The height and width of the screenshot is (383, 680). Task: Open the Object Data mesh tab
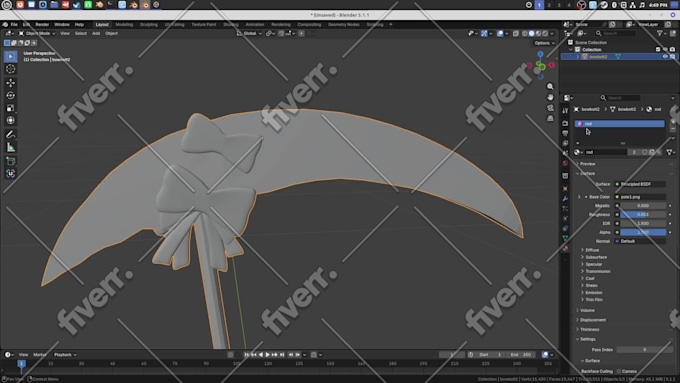click(565, 238)
